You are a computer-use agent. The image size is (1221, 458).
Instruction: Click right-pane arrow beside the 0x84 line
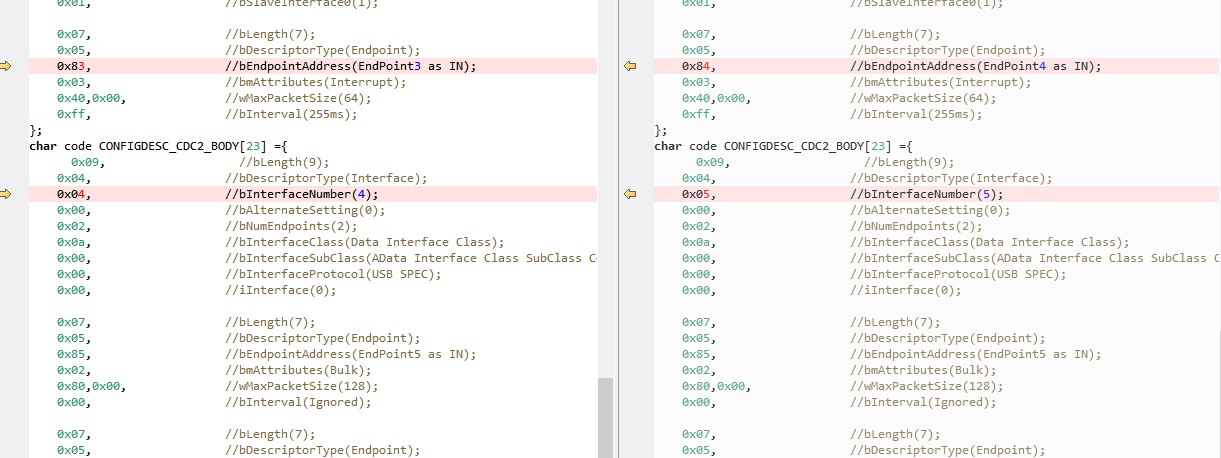click(630, 66)
